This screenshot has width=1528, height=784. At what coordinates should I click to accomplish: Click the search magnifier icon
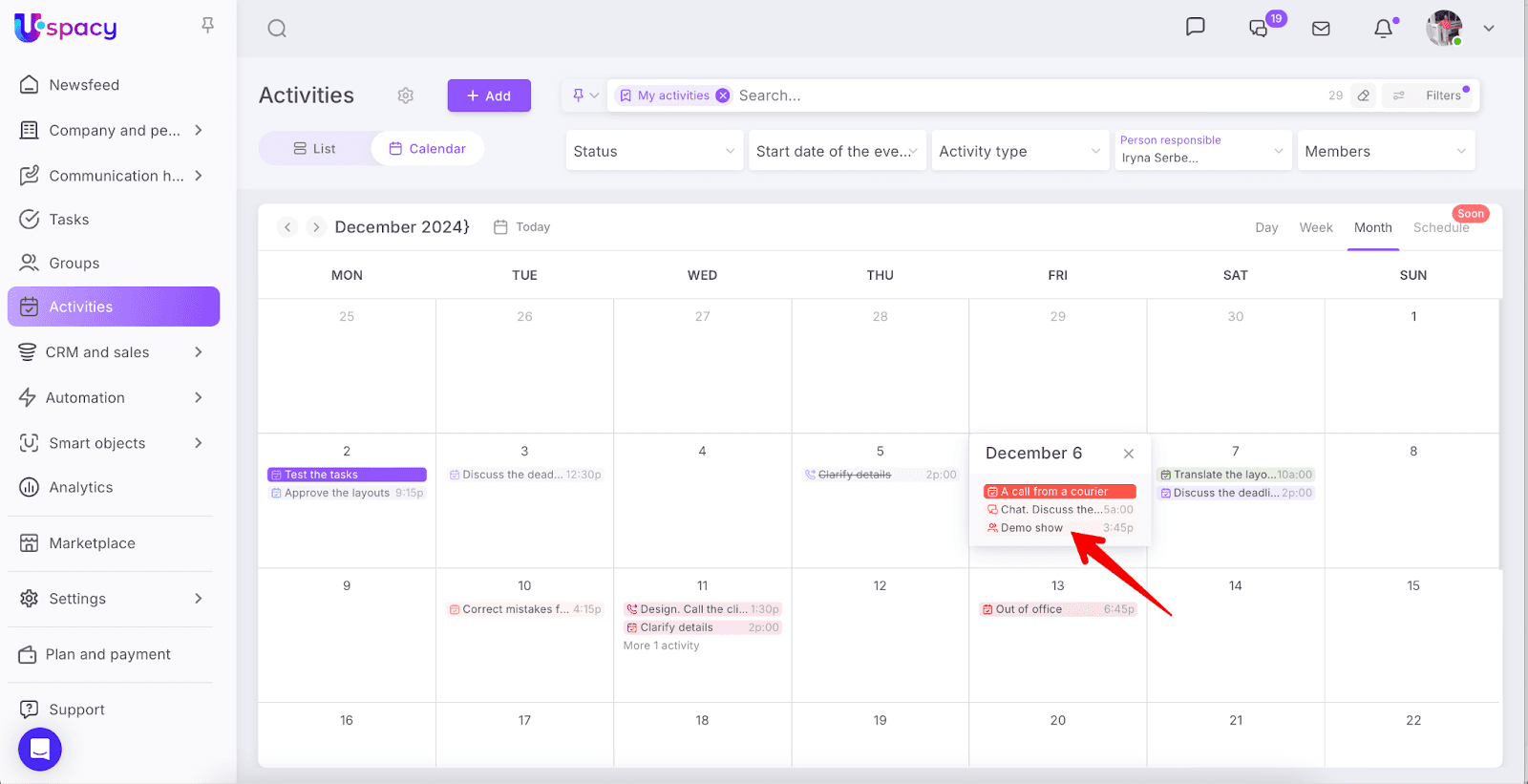point(277,29)
